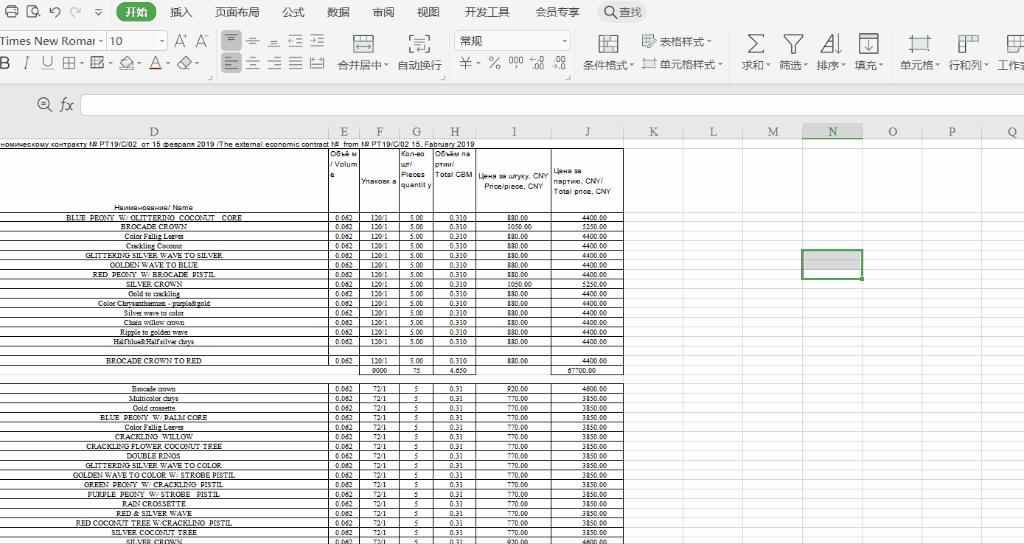Screen dimensions: 1024x544
Task: Click the decrease indent icon
Action: click(x=296, y=41)
